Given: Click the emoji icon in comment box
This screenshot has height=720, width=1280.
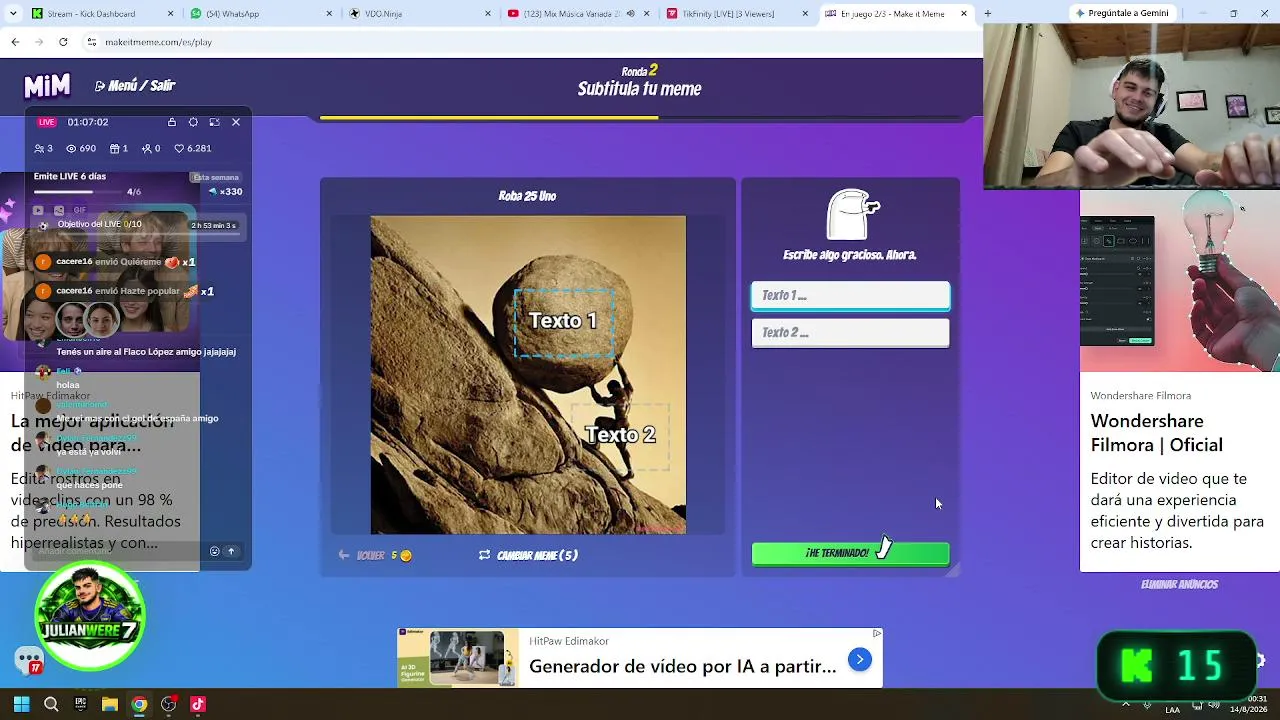Looking at the screenshot, I should (214, 551).
